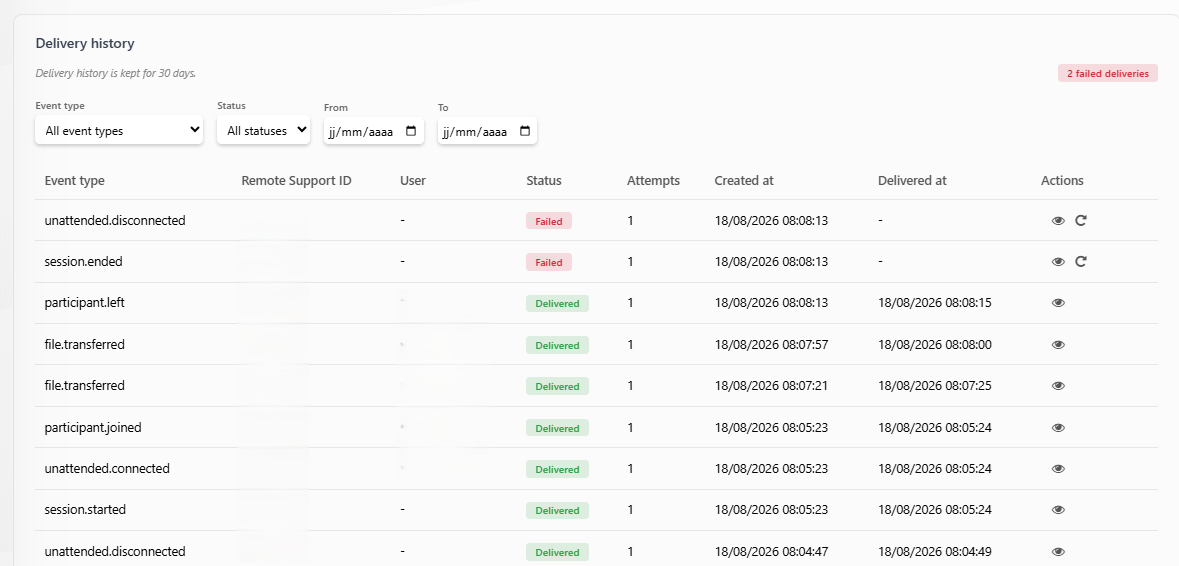The image size is (1179, 566).
Task: View payload of file.transferred created 08:07:57
Action: pos(1058,345)
